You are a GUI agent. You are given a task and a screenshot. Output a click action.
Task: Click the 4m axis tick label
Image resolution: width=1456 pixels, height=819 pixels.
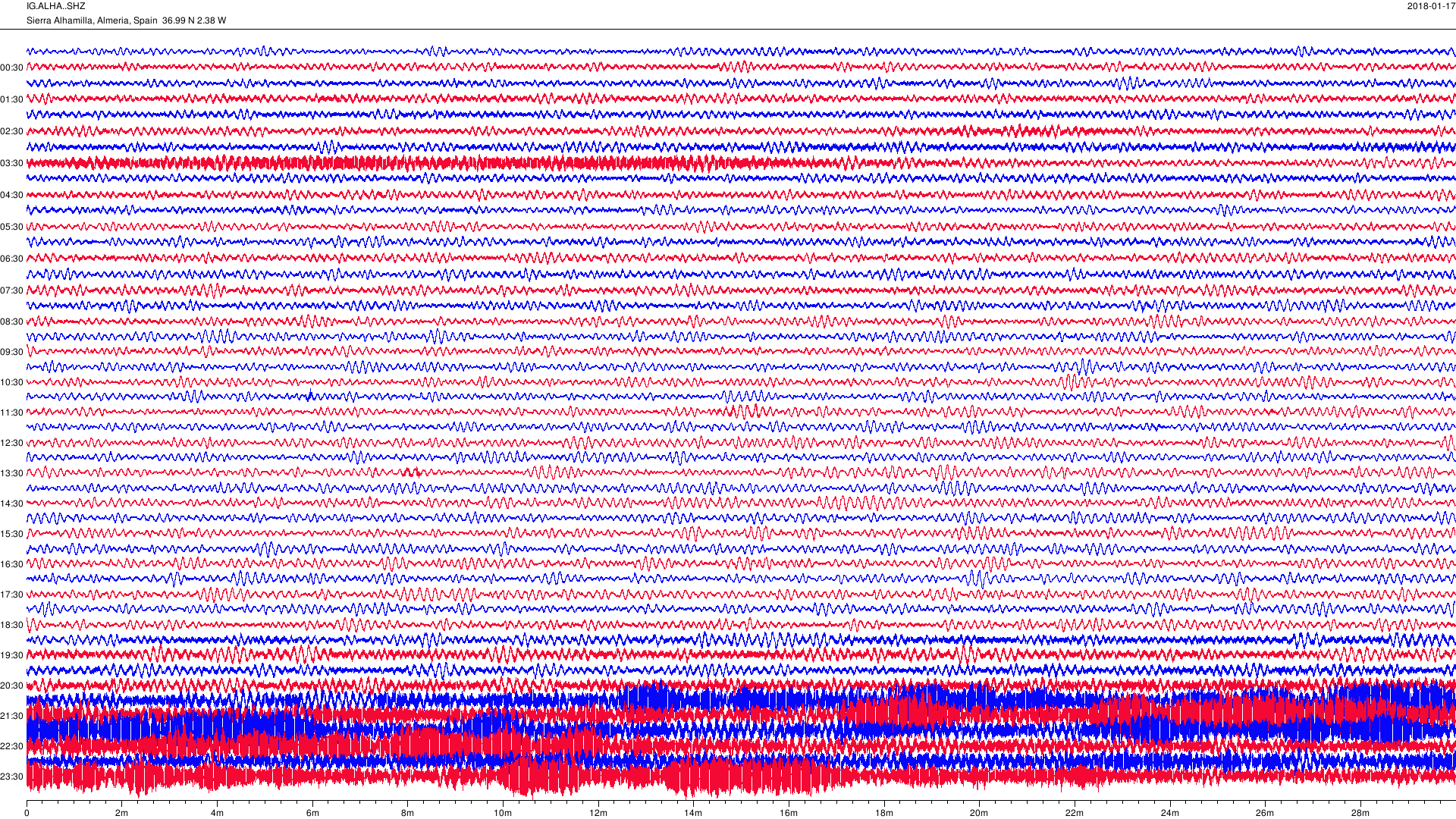click(x=217, y=813)
